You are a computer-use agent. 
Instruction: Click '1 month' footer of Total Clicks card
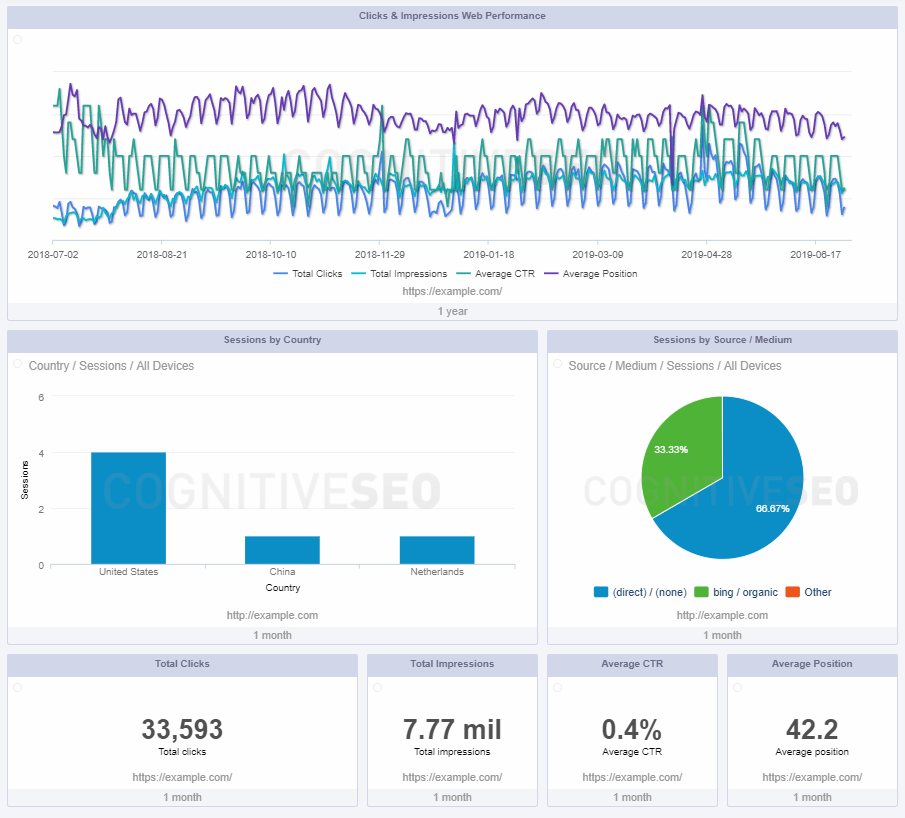(182, 797)
